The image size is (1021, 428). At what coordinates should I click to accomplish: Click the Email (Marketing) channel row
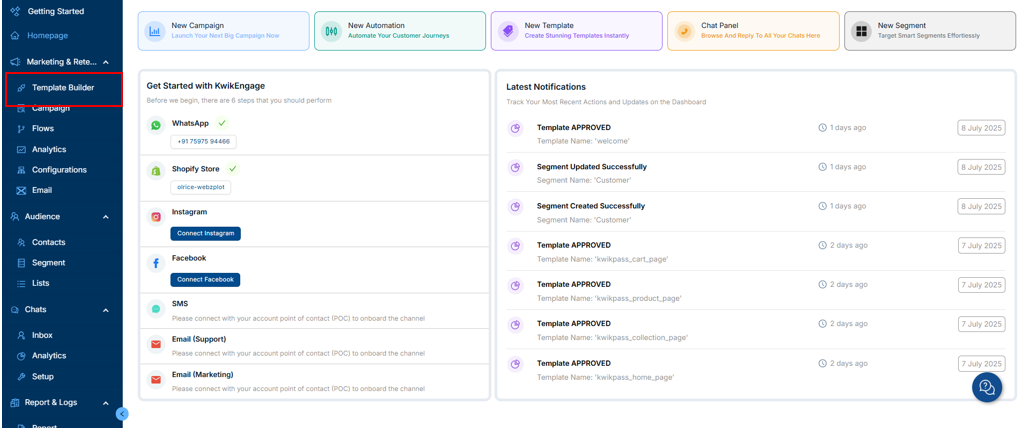(315, 382)
